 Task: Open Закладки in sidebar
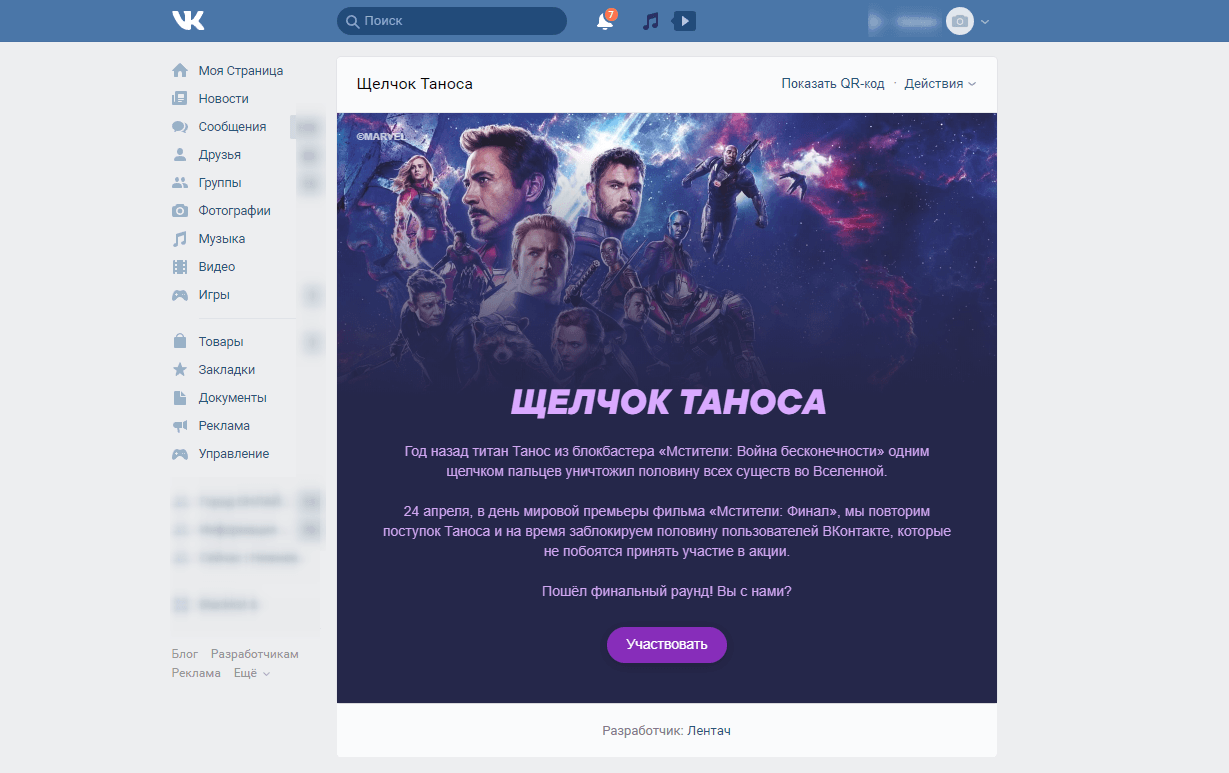pyautogui.click(x=226, y=370)
